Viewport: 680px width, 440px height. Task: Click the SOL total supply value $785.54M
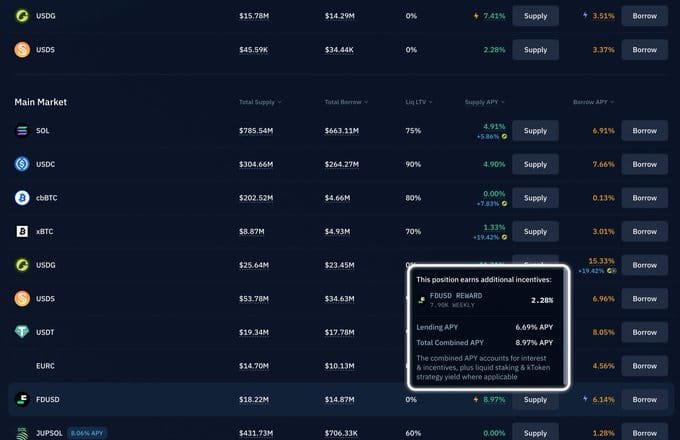point(256,130)
